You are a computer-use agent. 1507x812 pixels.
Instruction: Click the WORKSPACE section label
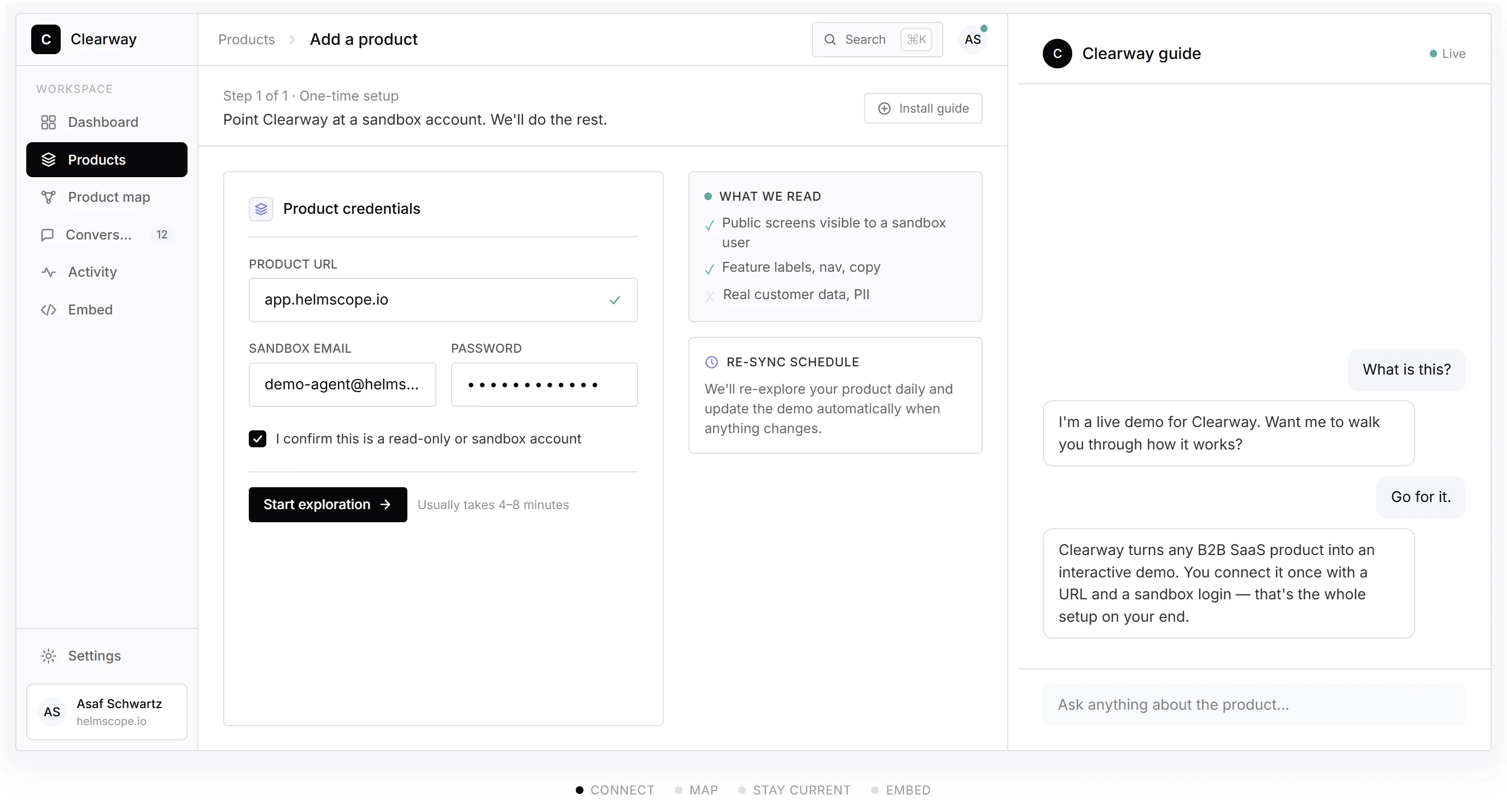click(x=74, y=89)
